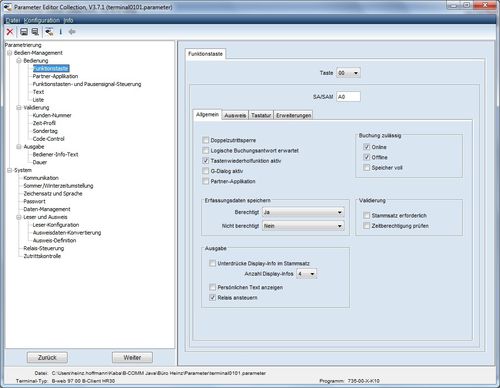Select the Text tree item
Screen dimensions: 500x388
(38, 92)
